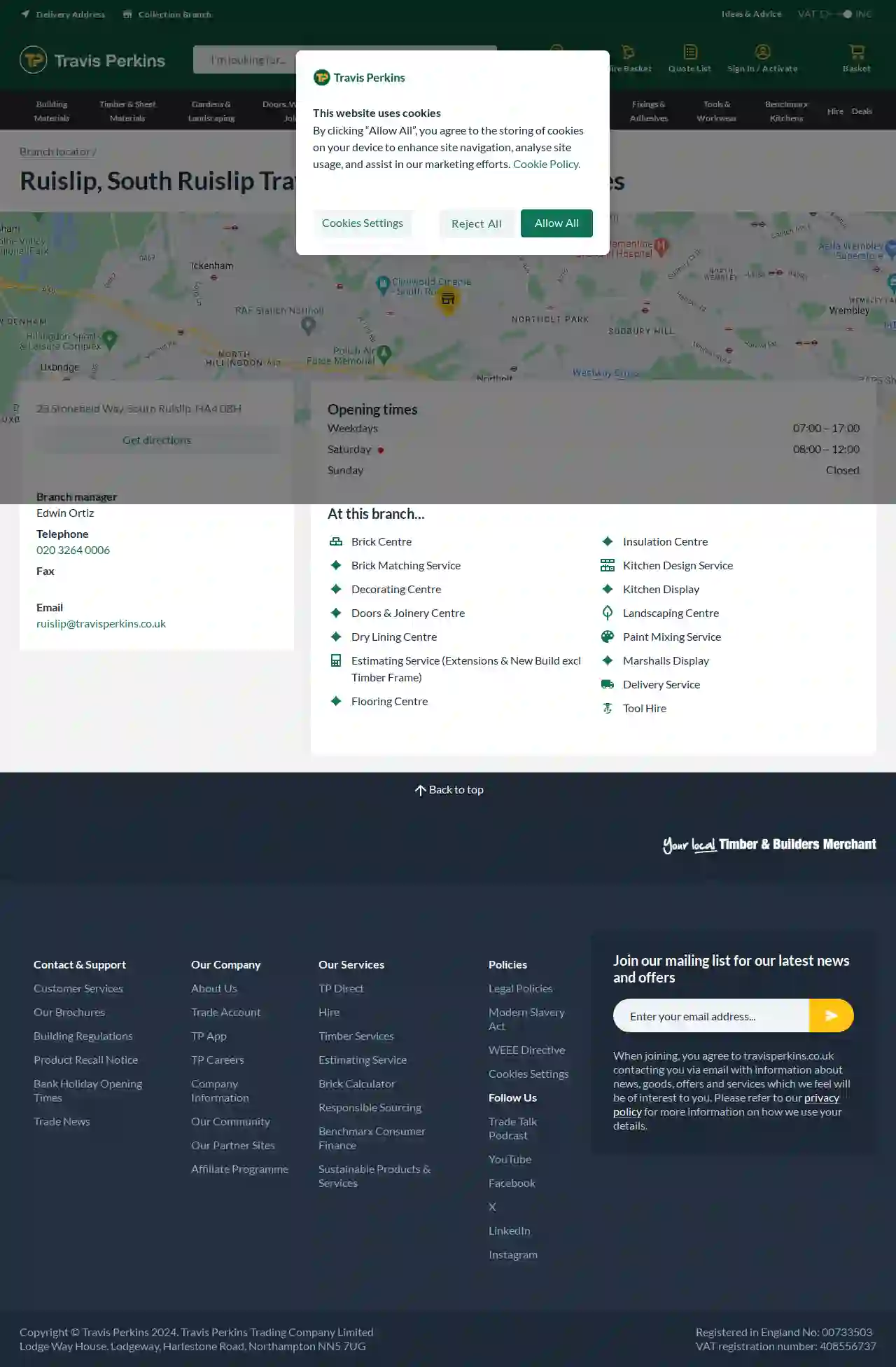This screenshot has width=896, height=1367.
Task: Click the Travis Perkins header logo
Action: click(x=92, y=60)
